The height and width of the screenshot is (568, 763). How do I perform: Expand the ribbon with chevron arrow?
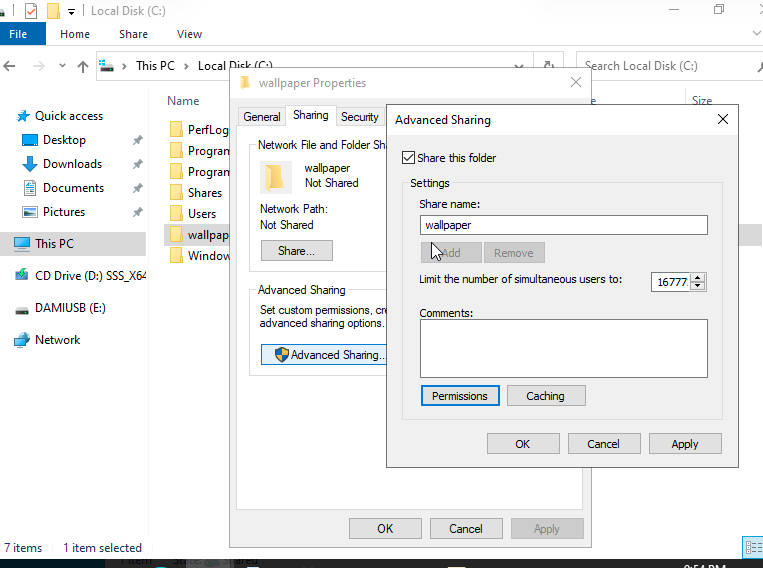tap(757, 33)
